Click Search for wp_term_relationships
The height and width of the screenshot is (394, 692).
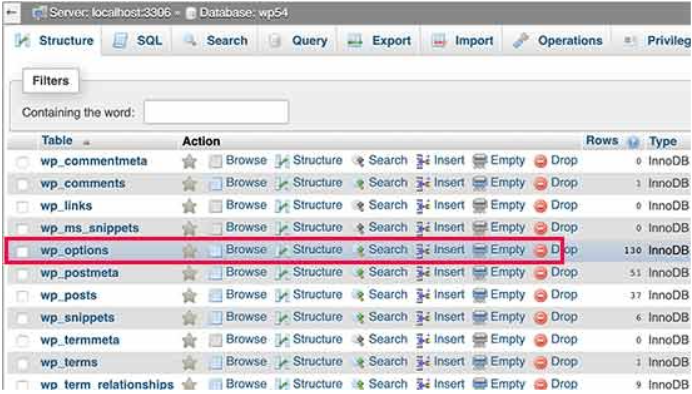click(x=388, y=384)
